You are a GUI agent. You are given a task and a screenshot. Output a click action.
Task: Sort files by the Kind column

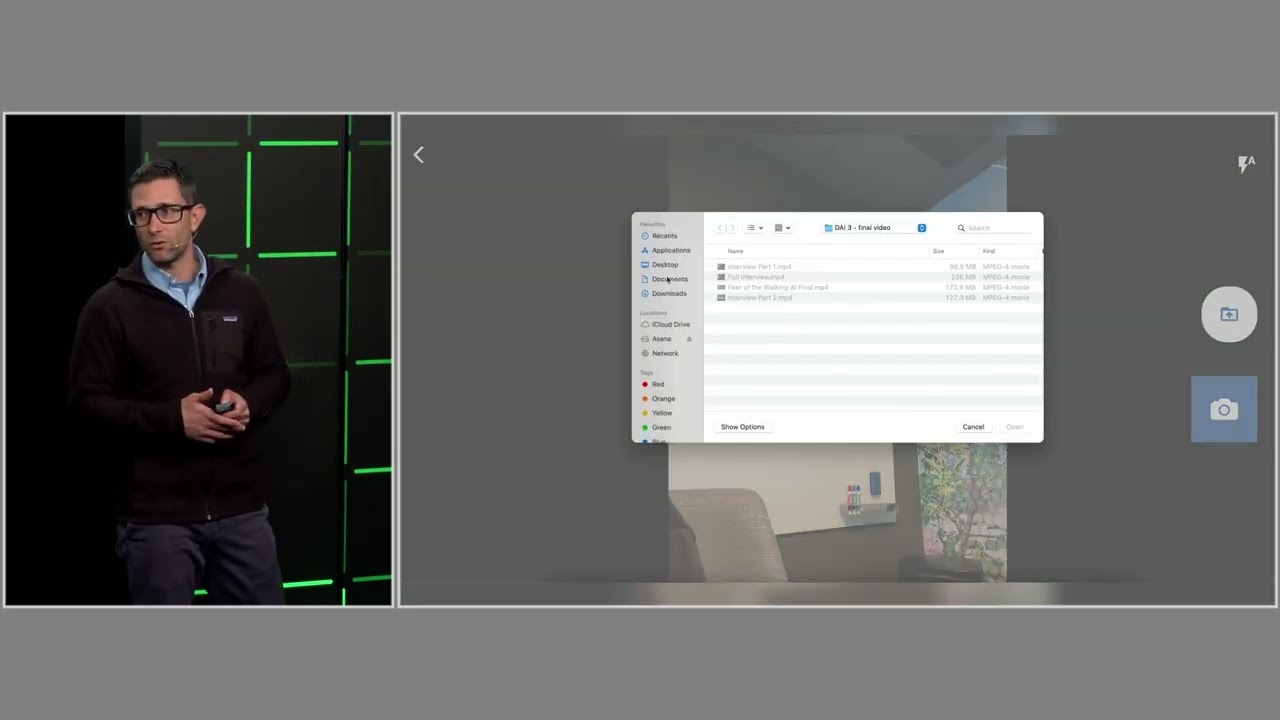[989, 251]
